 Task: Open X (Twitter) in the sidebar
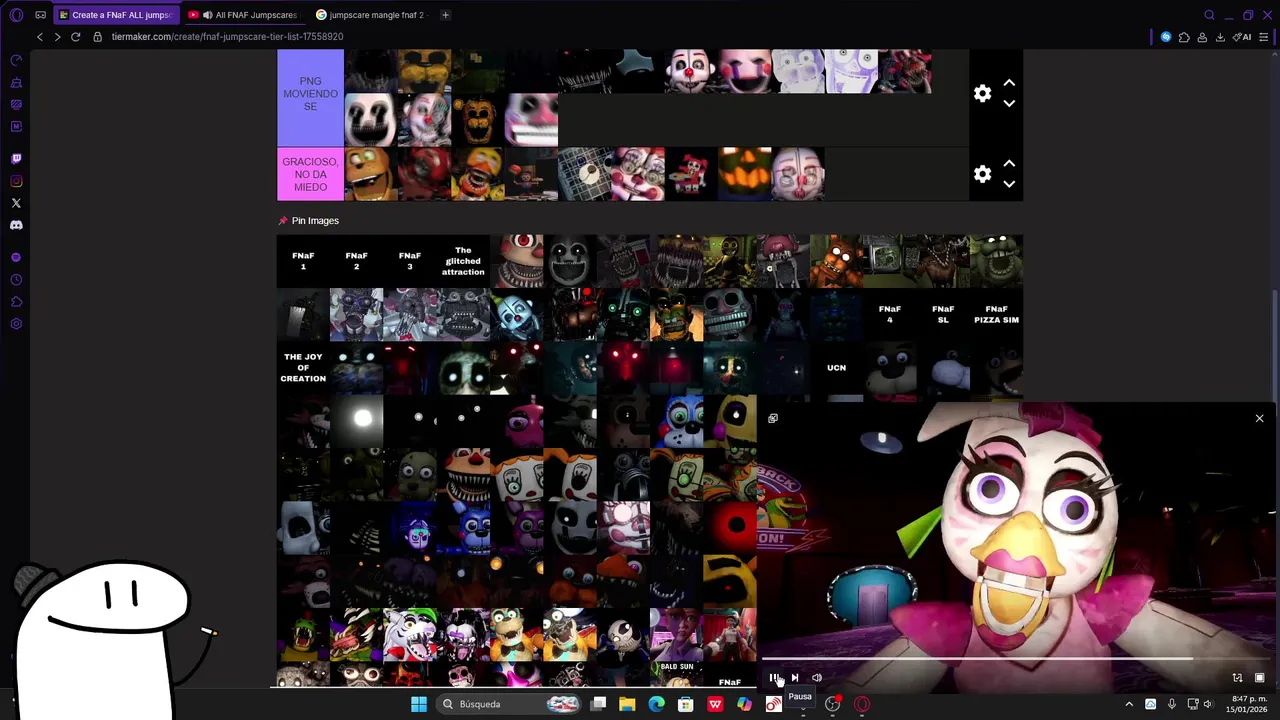coord(16,203)
